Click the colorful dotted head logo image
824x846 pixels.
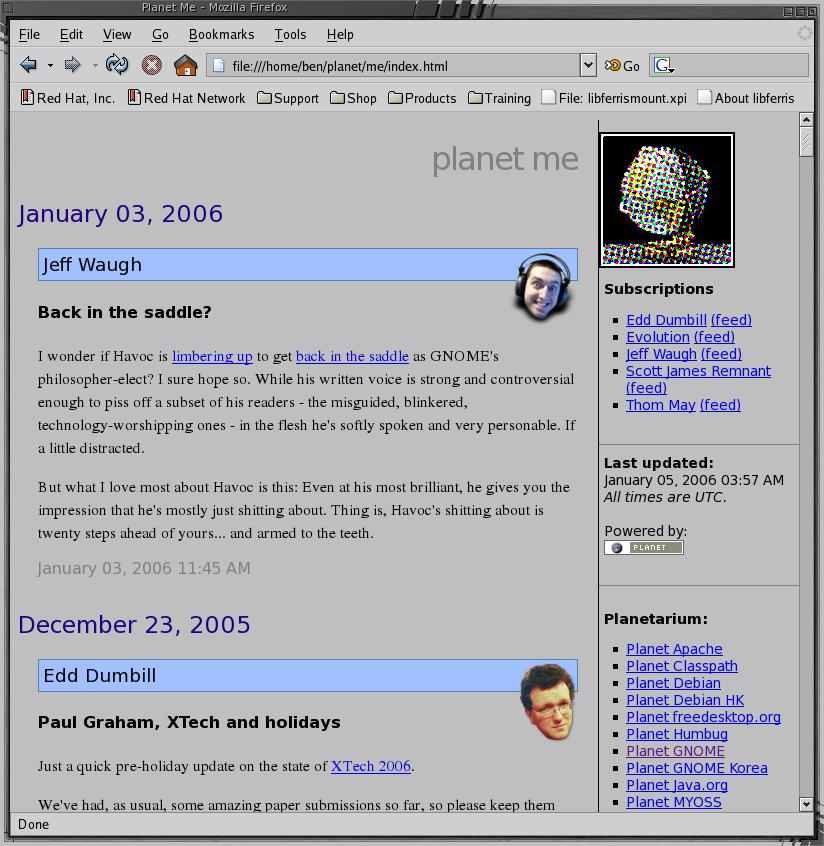point(667,200)
